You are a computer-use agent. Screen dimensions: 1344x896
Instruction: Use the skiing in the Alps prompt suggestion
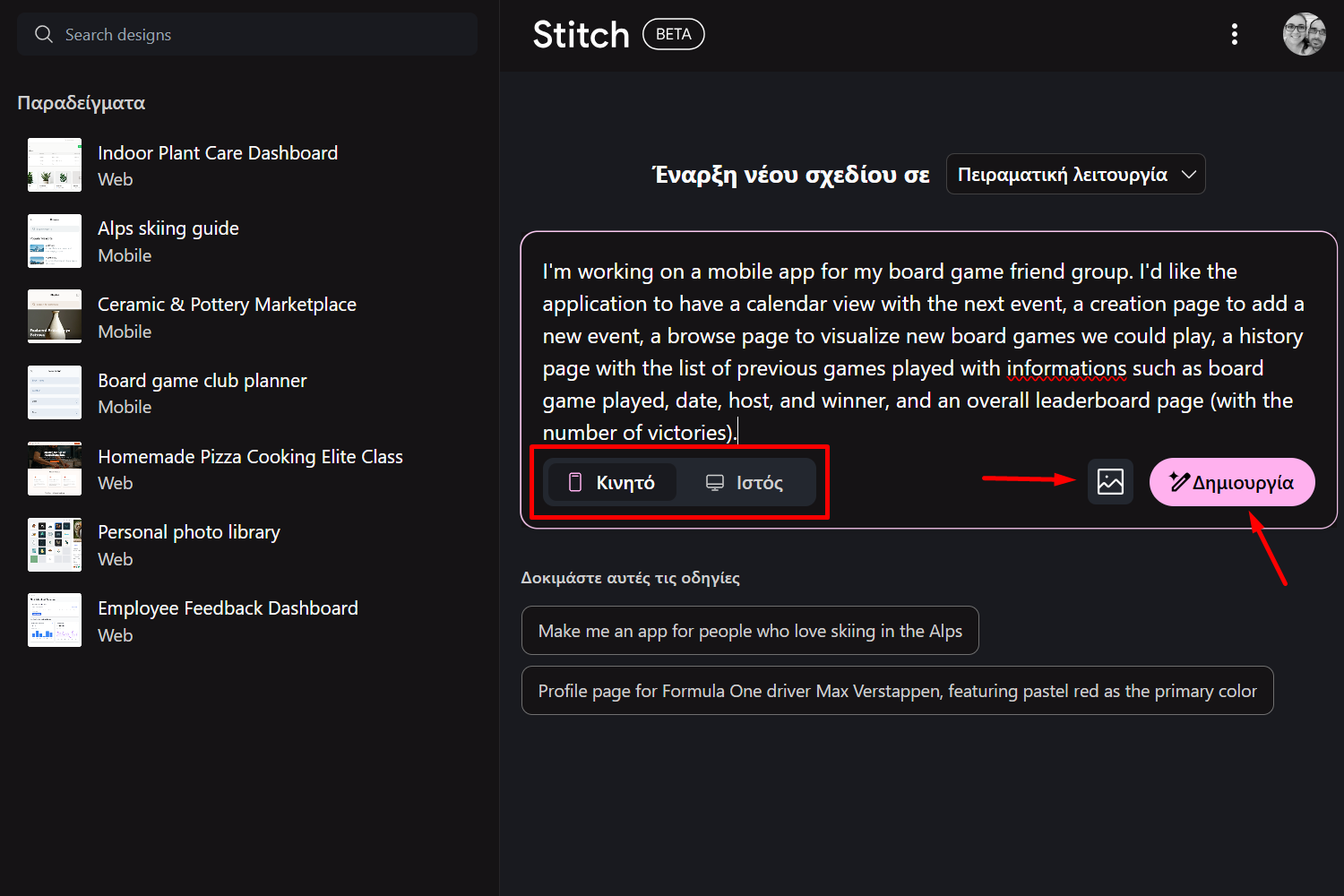[750, 631]
